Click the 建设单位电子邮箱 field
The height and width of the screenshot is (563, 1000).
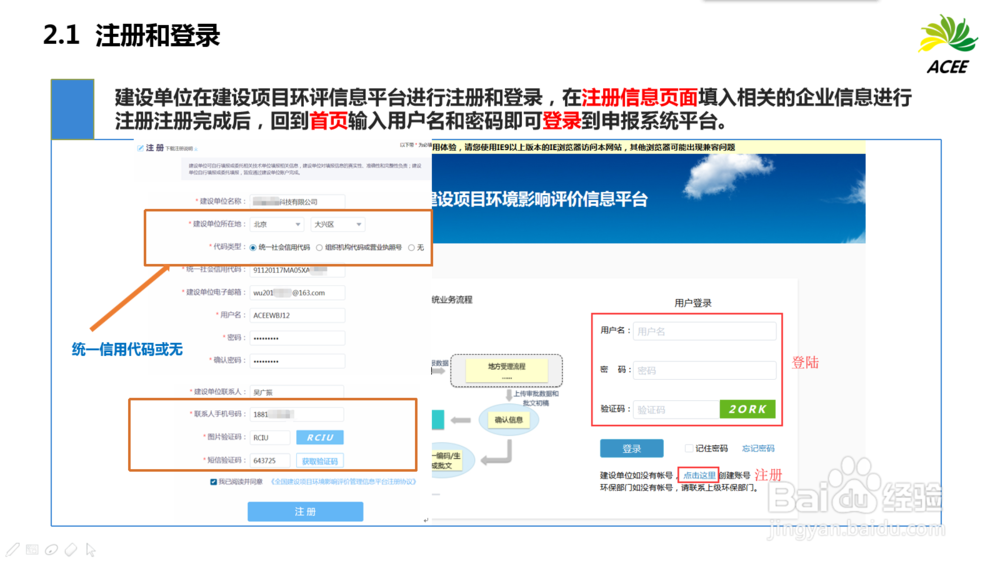tap(297, 293)
